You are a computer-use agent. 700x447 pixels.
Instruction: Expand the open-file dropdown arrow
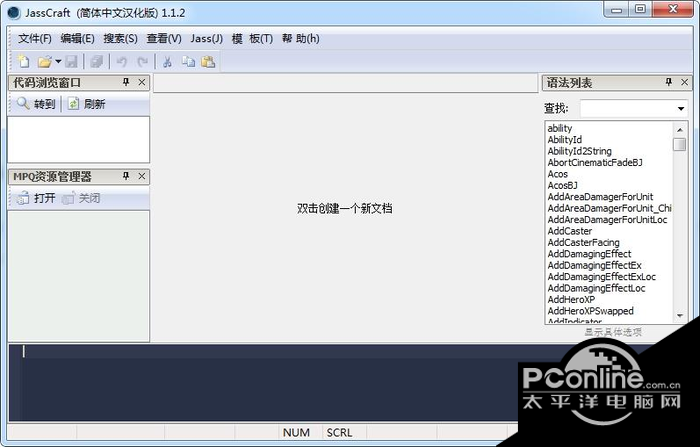click(x=58, y=62)
